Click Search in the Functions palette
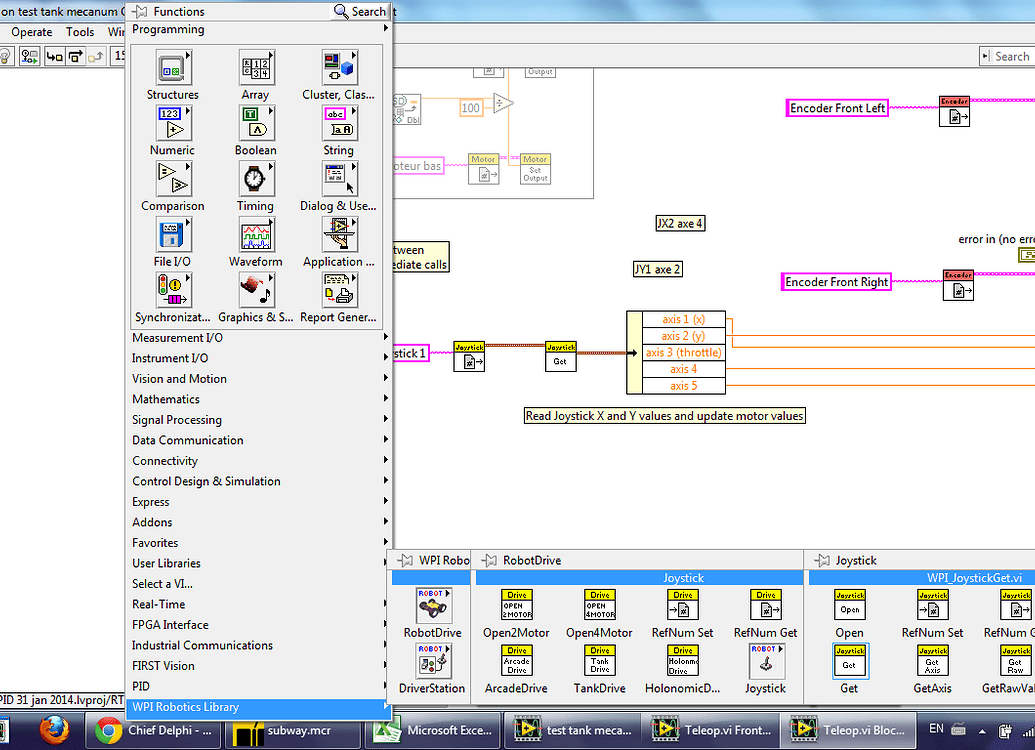 (x=360, y=11)
